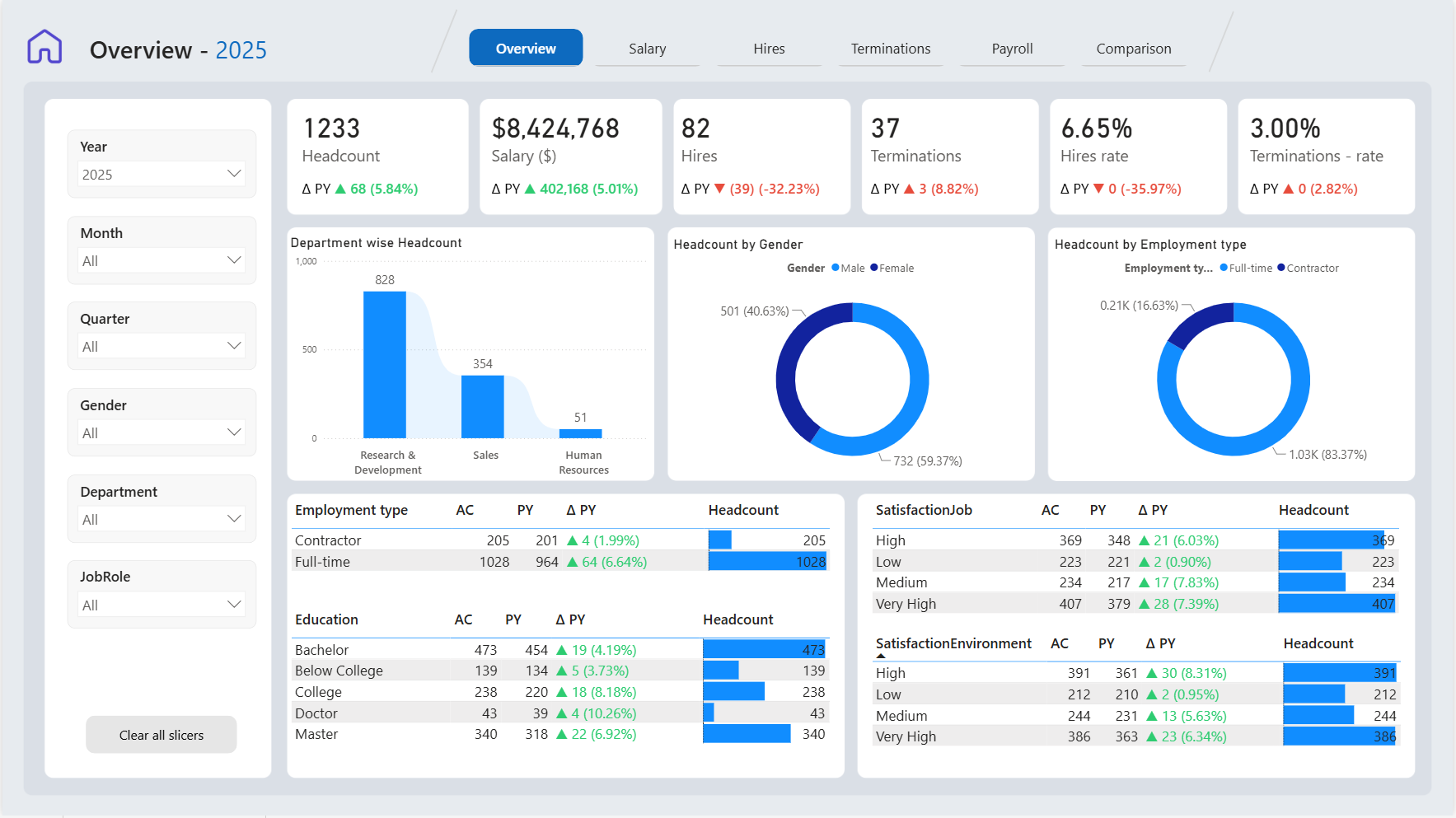Viewport: 1456px width, 818px height.
Task: Click the Male legend marker in Gender chart
Action: tap(836, 268)
